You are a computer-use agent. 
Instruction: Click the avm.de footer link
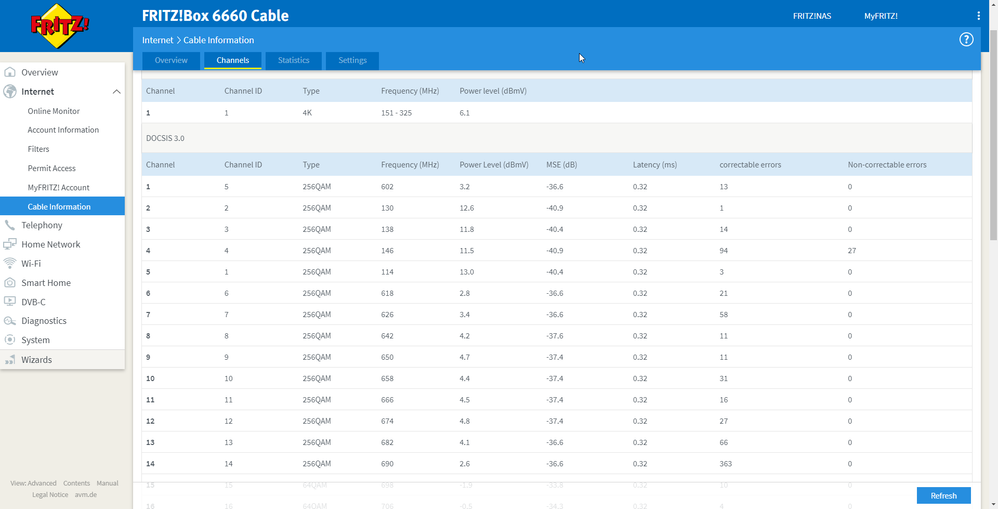(x=85, y=494)
